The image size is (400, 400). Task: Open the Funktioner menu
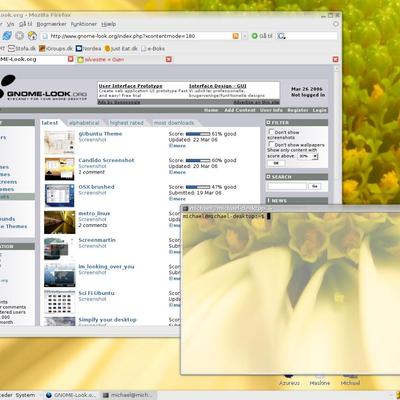click(x=84, y=24)
